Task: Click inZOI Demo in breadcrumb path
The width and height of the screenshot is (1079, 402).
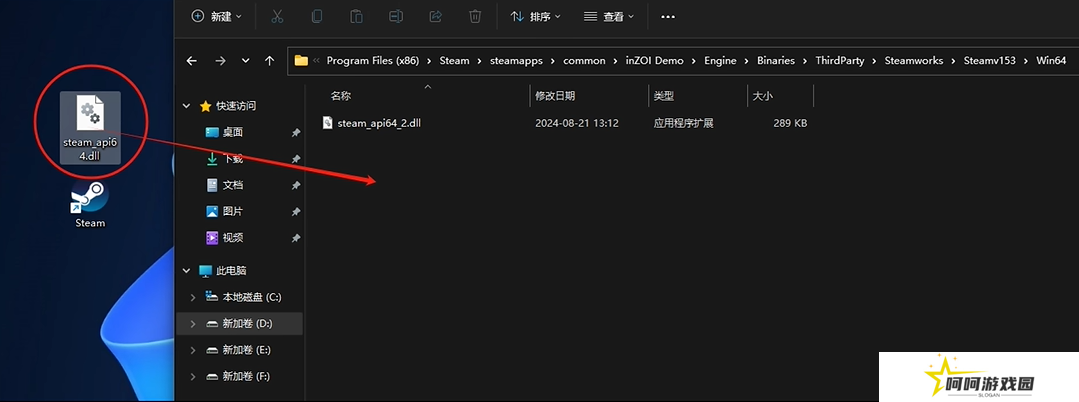Action: coord(654,61)
